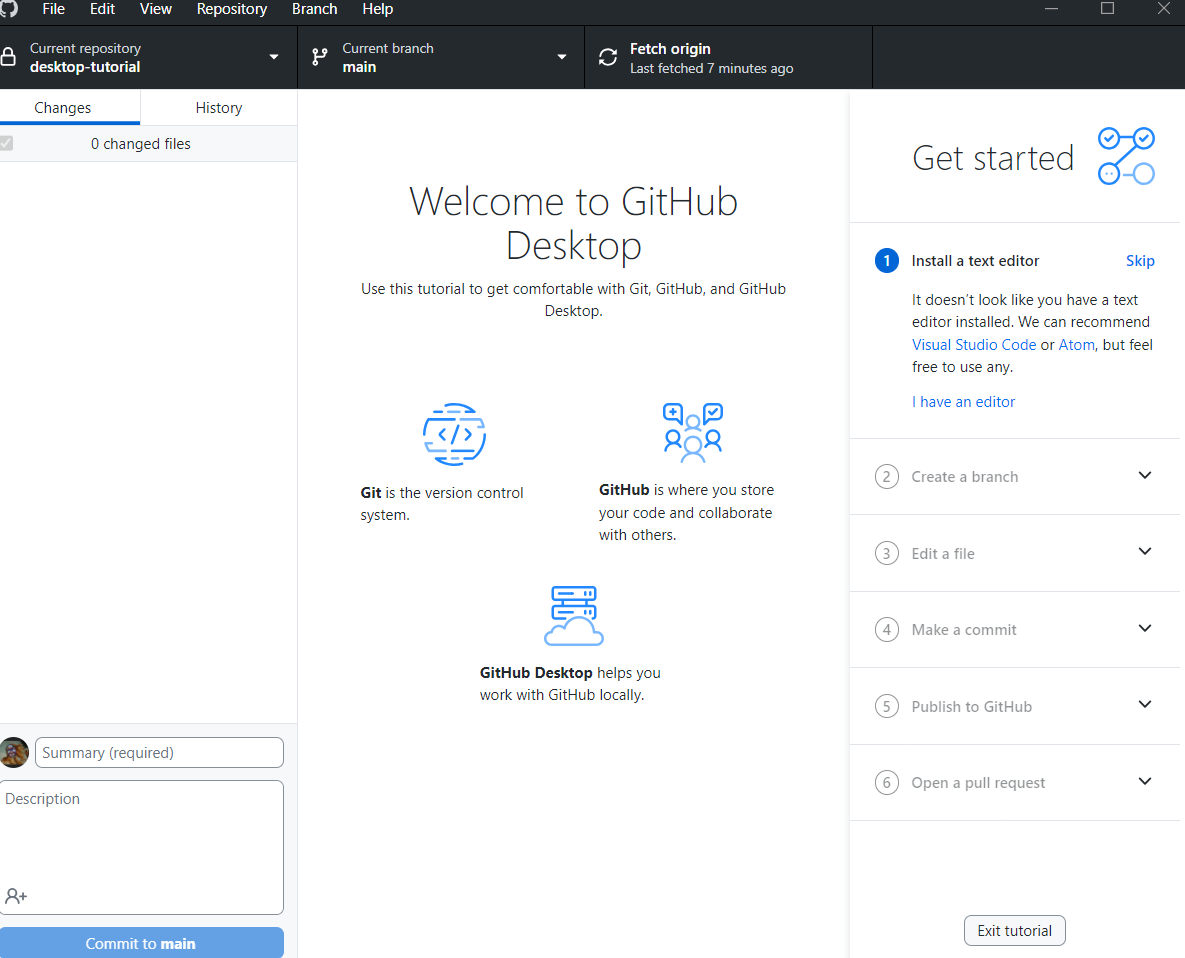Click step 1 number badge
This screenshot has height=958, width=1185.
(x=886, y=261)
